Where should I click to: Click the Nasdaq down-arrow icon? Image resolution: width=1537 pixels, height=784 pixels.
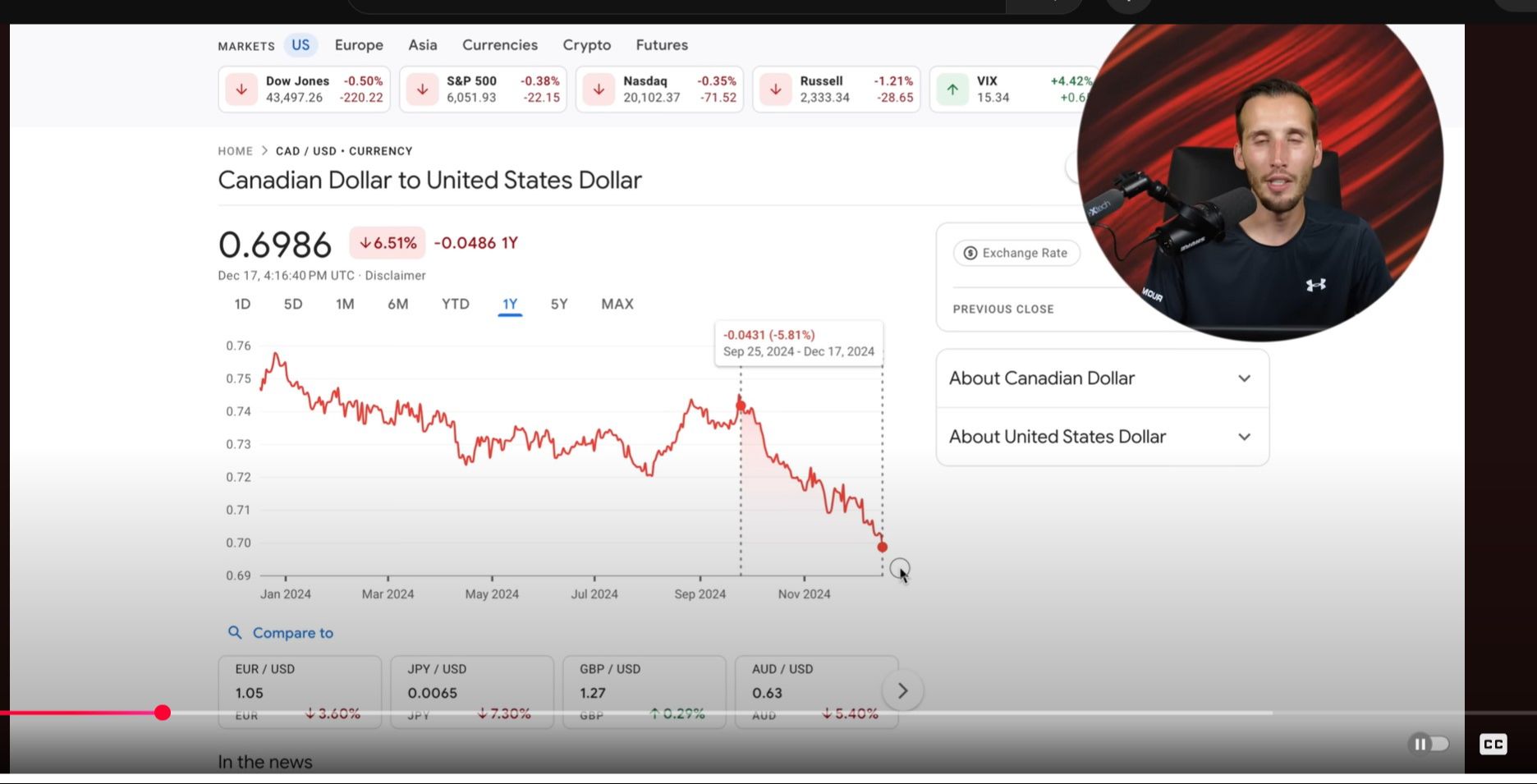[x=599, y=89]
